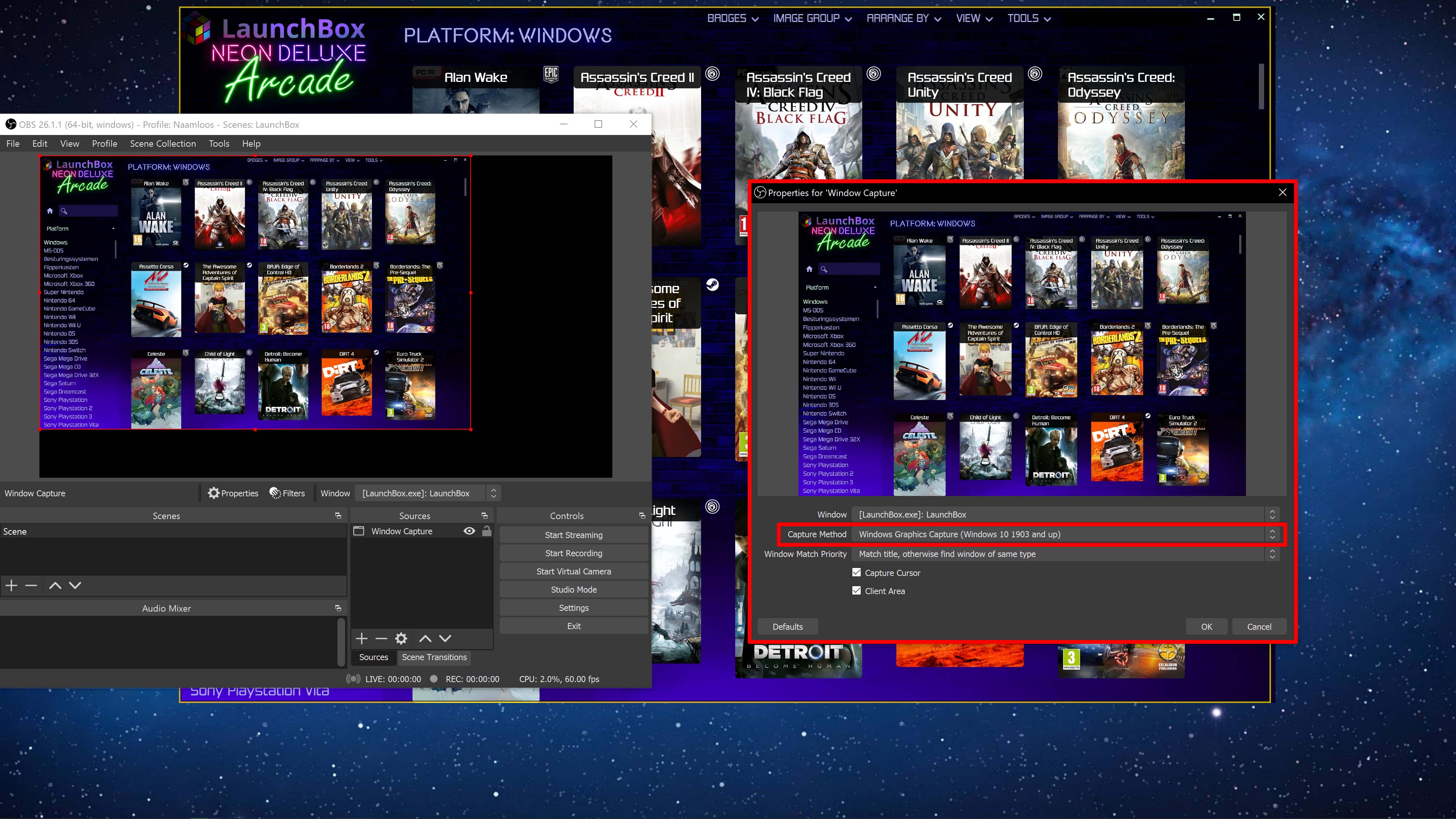The image size is (1456, 819).
Task: Select the Window Capture source row
Action: pos(422,531)
